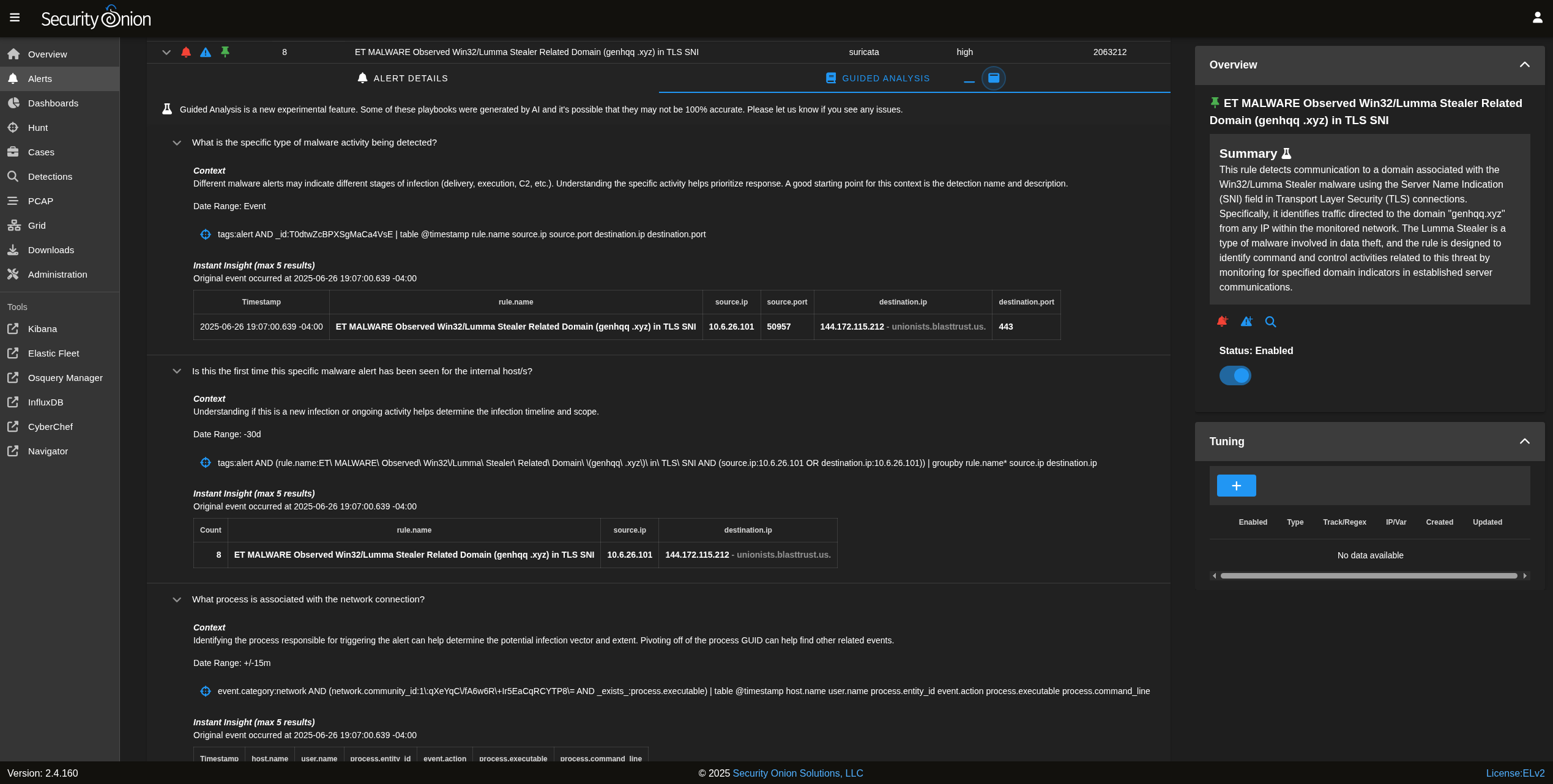1553x784 pixels.
Task: Switch to the Alert Details tab
Action: [x=403, y=78]
